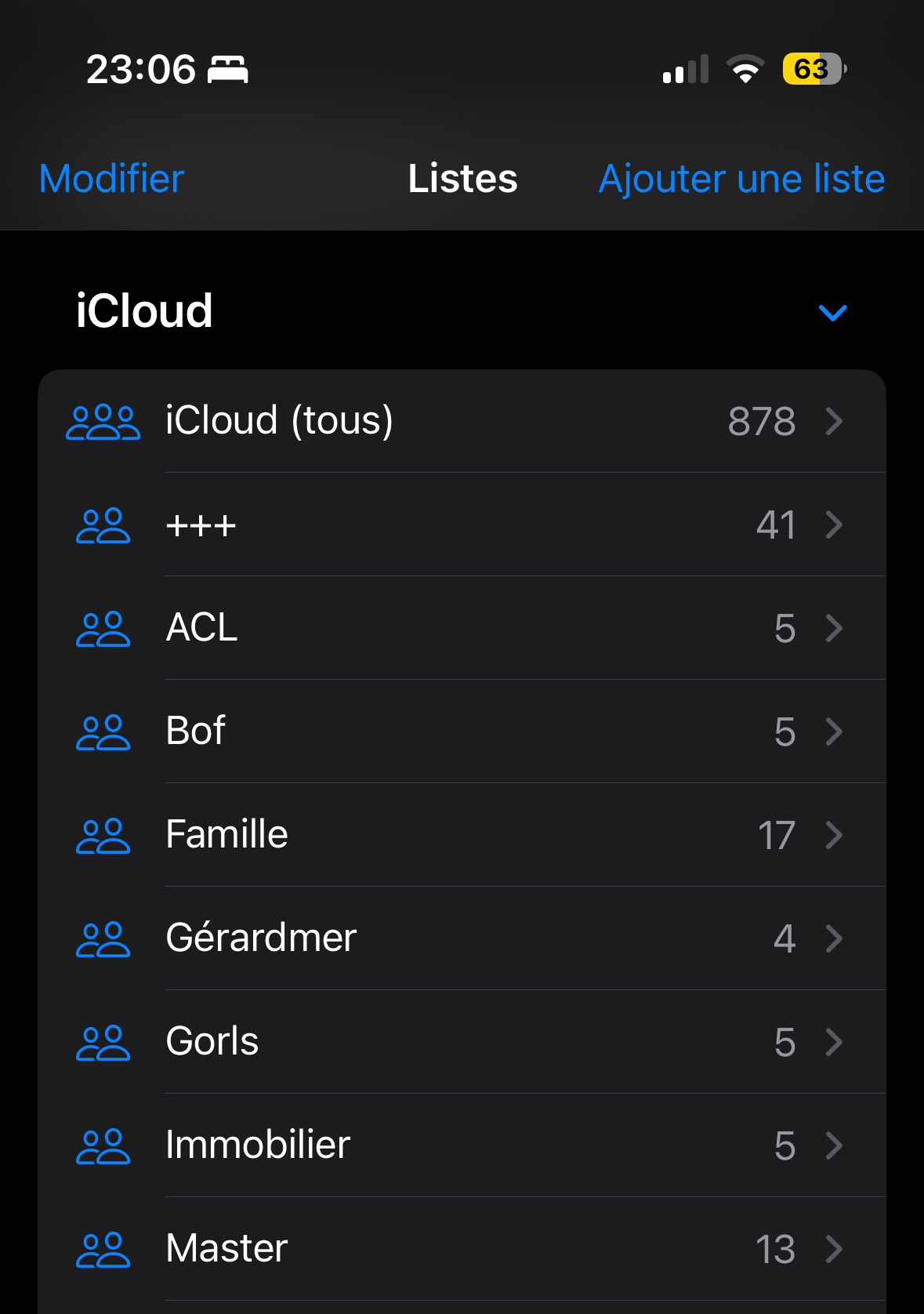Image resolution: width=924 pixels, height=1314 pixels.
Task: Tap the Gérardmer list group icon
Action: pos(103,939)
